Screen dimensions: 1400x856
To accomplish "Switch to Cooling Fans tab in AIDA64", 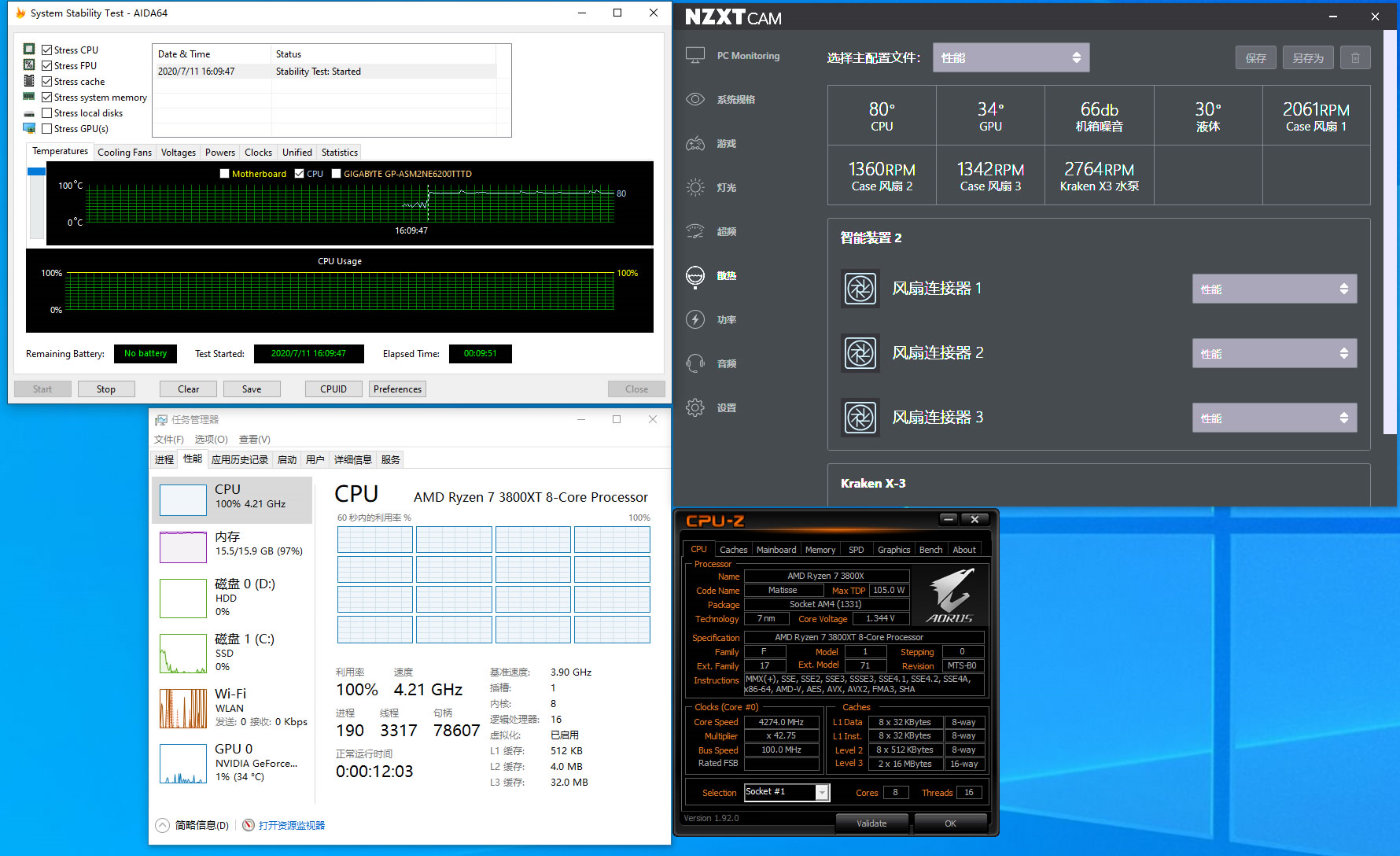I will point(125,152).
